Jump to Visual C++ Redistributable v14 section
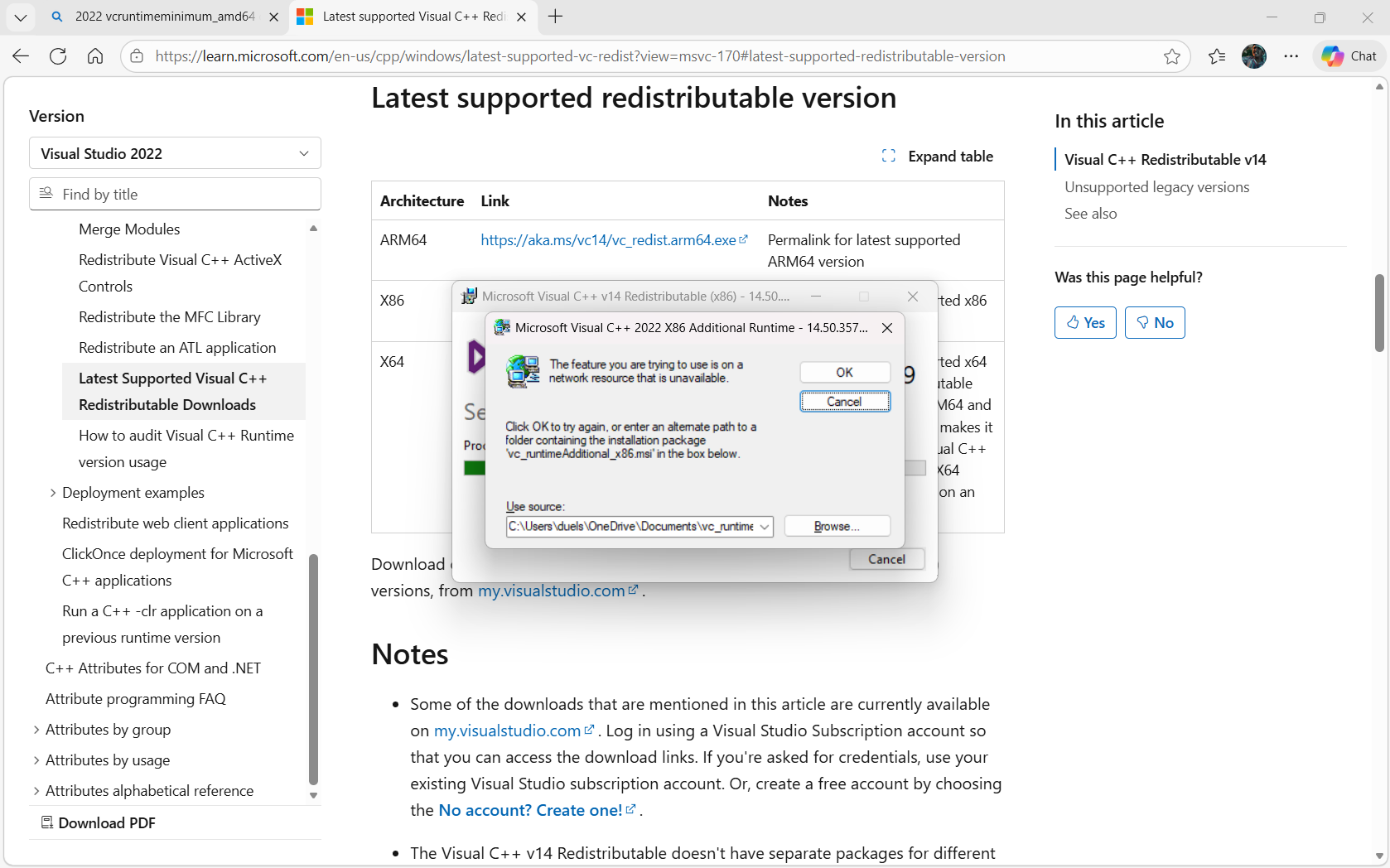The width and height of the screenshot is (1390, 868). tap(1166, 160)
